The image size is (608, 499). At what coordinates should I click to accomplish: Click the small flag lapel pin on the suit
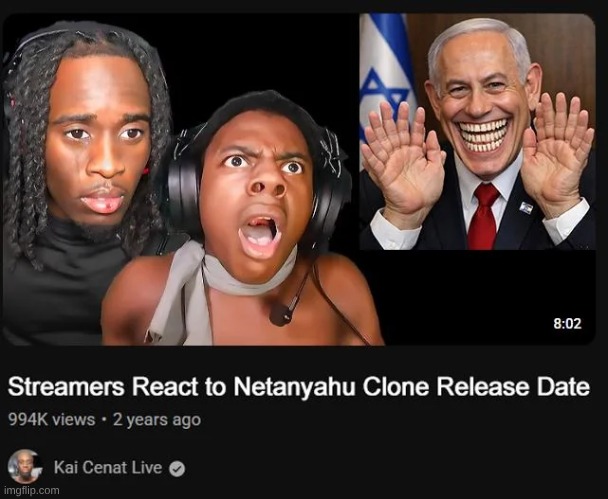coord(526,208)
